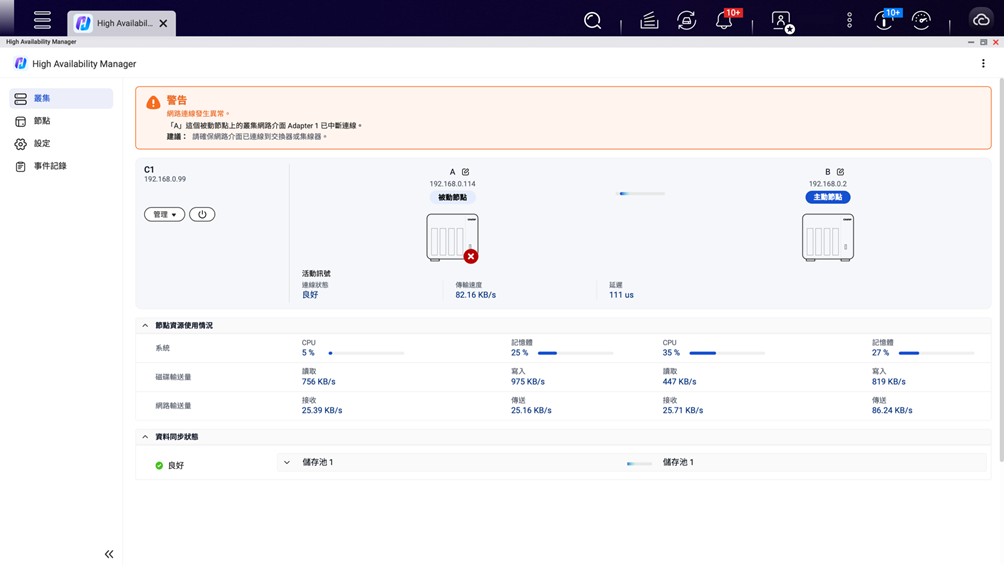Open 事件記錄 in the sidebar
Viewport: 1004px width, 565px height.
61,166
